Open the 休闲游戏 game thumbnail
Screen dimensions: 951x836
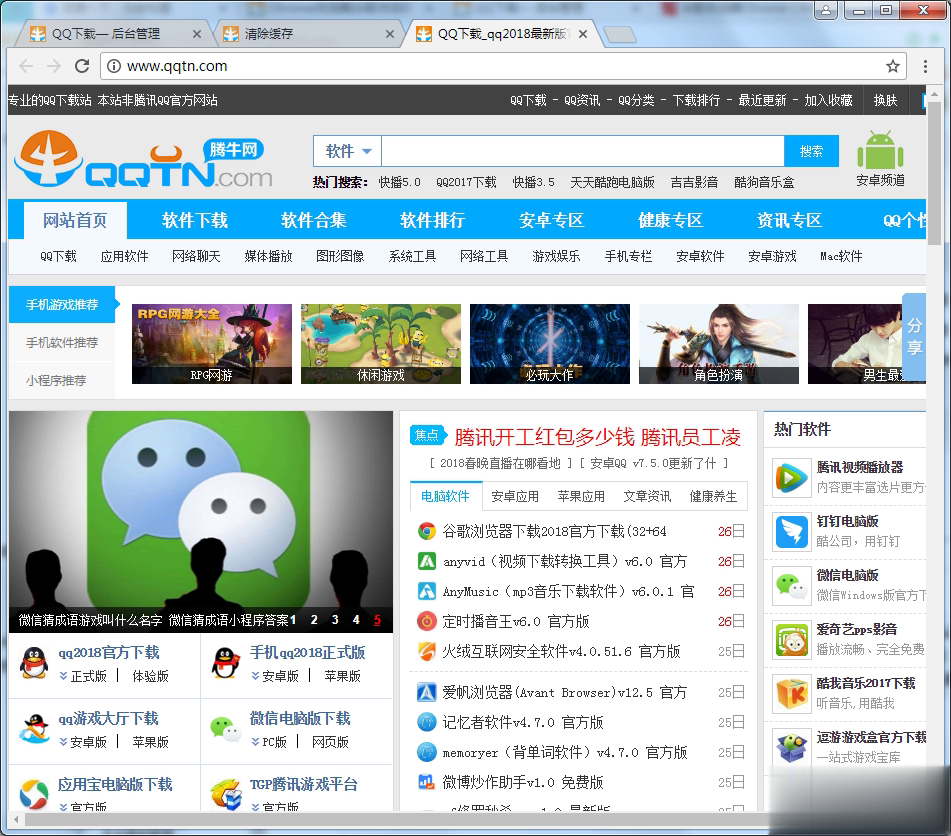(381, 344)
